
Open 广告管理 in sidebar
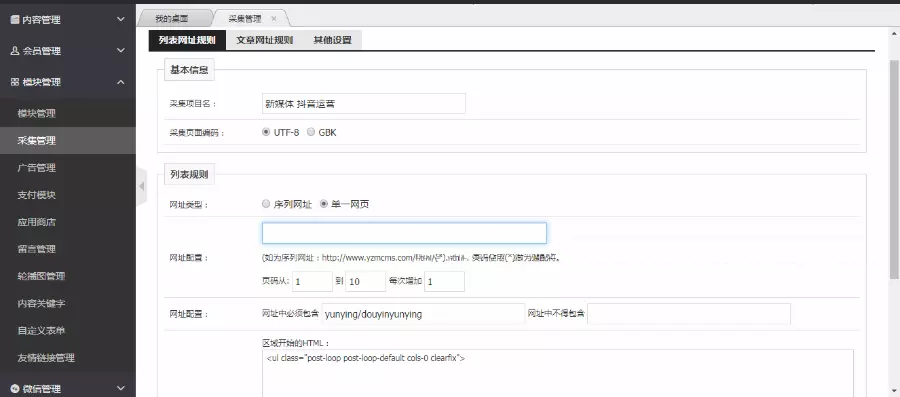pos(68,168)
